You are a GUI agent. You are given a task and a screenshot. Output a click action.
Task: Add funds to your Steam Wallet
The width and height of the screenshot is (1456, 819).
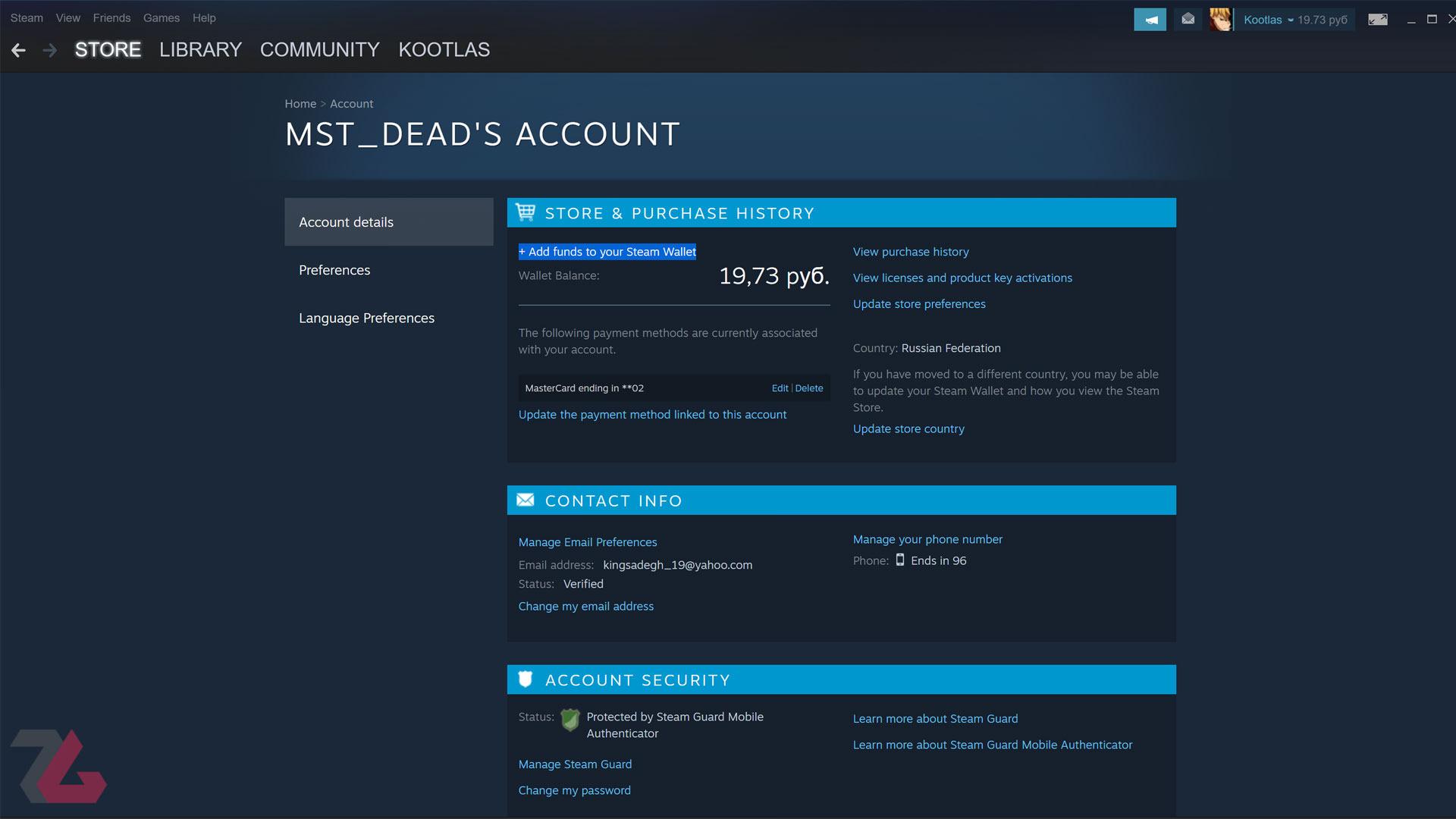[607, 252]
